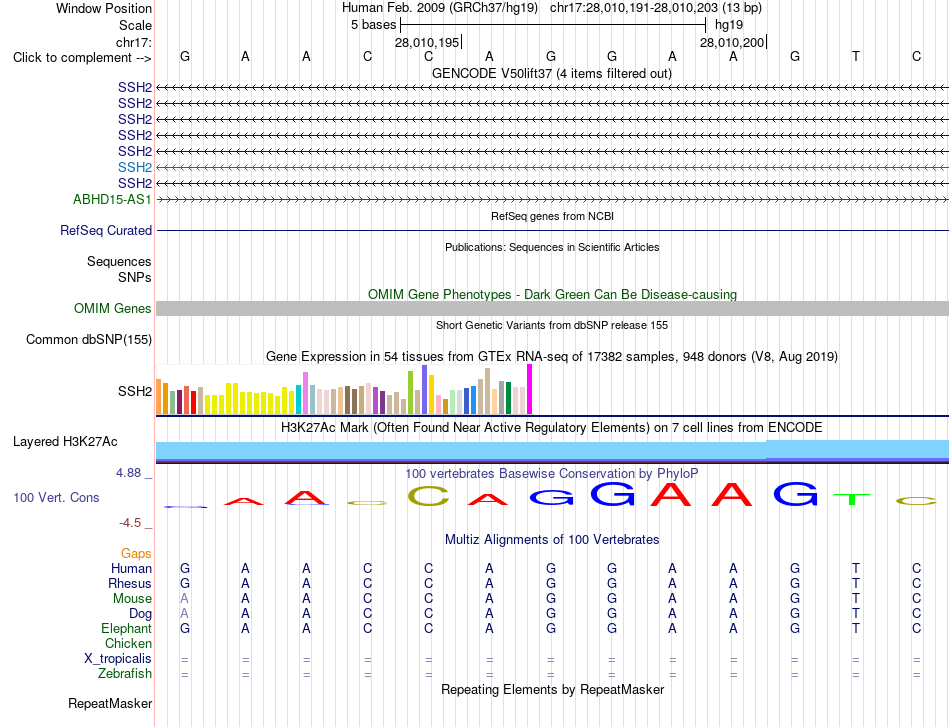Click the 100 Vert. Cons label
The image size is (950, 727).
56,497
